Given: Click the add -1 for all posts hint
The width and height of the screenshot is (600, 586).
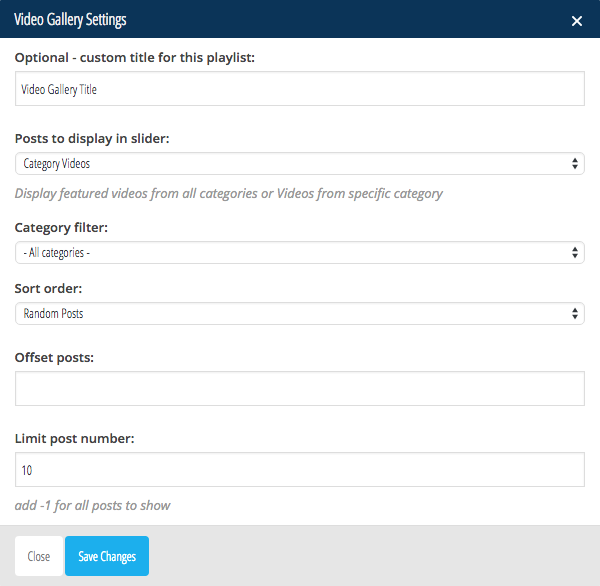Looking at the screenshot, I should tap(92, 506).
